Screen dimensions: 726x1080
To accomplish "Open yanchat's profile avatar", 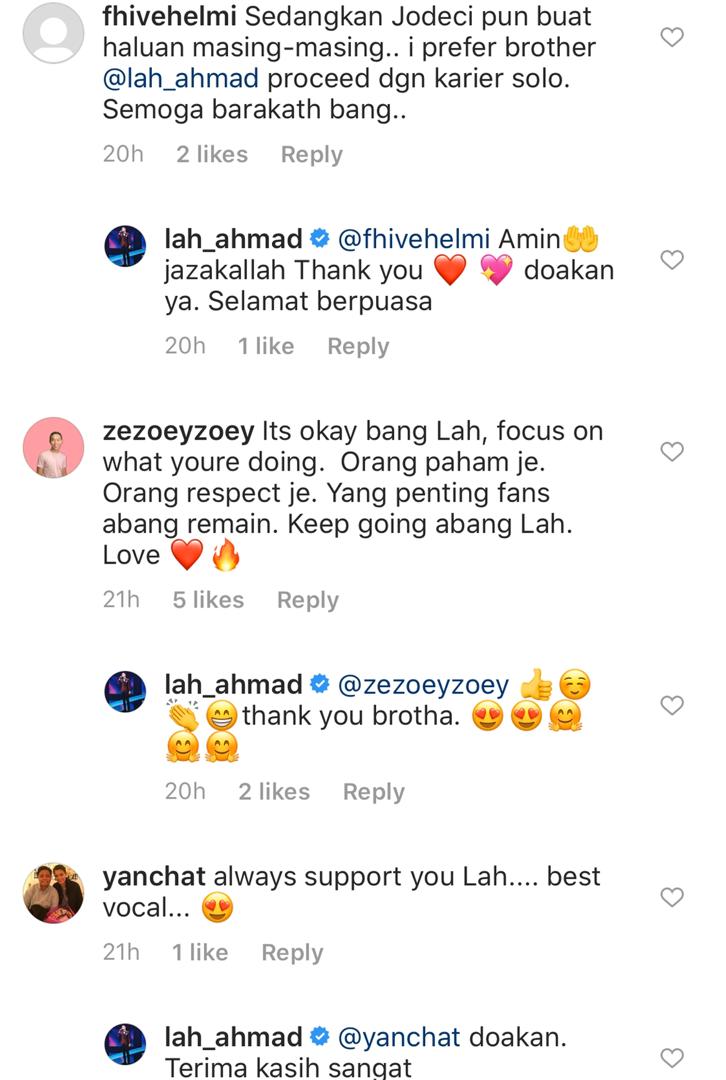I will (x=54, y=893).
